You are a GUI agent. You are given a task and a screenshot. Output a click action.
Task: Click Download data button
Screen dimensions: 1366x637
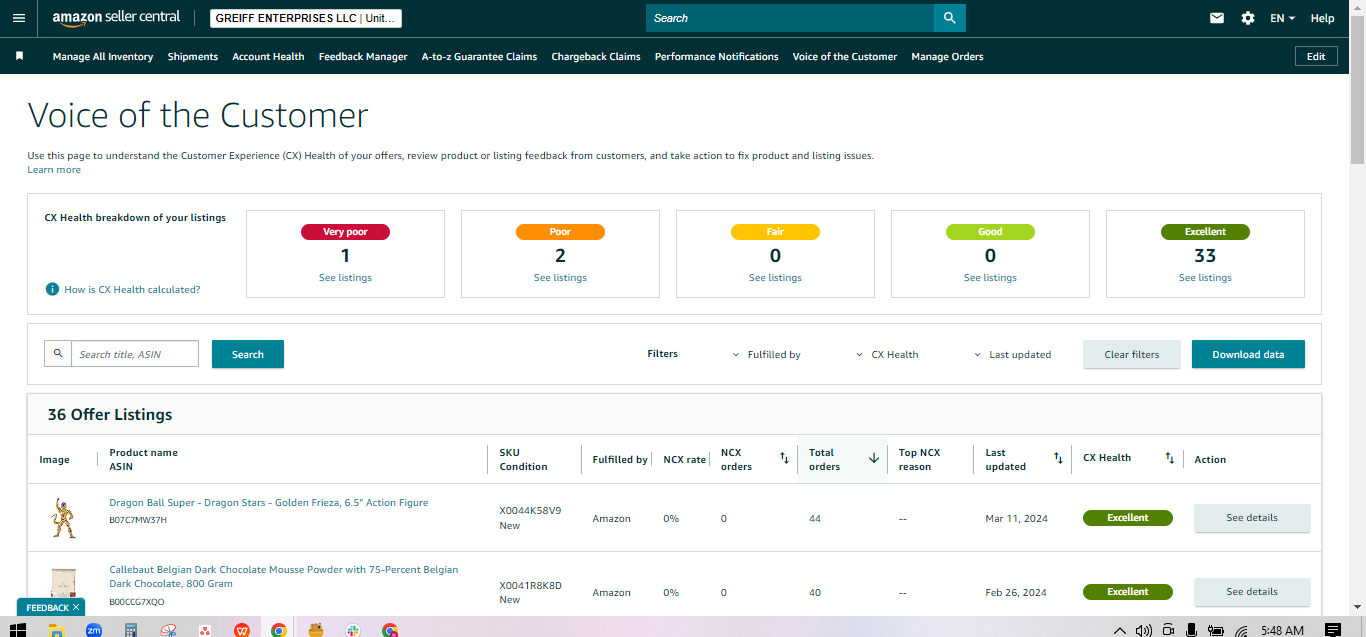[1248, 354]
